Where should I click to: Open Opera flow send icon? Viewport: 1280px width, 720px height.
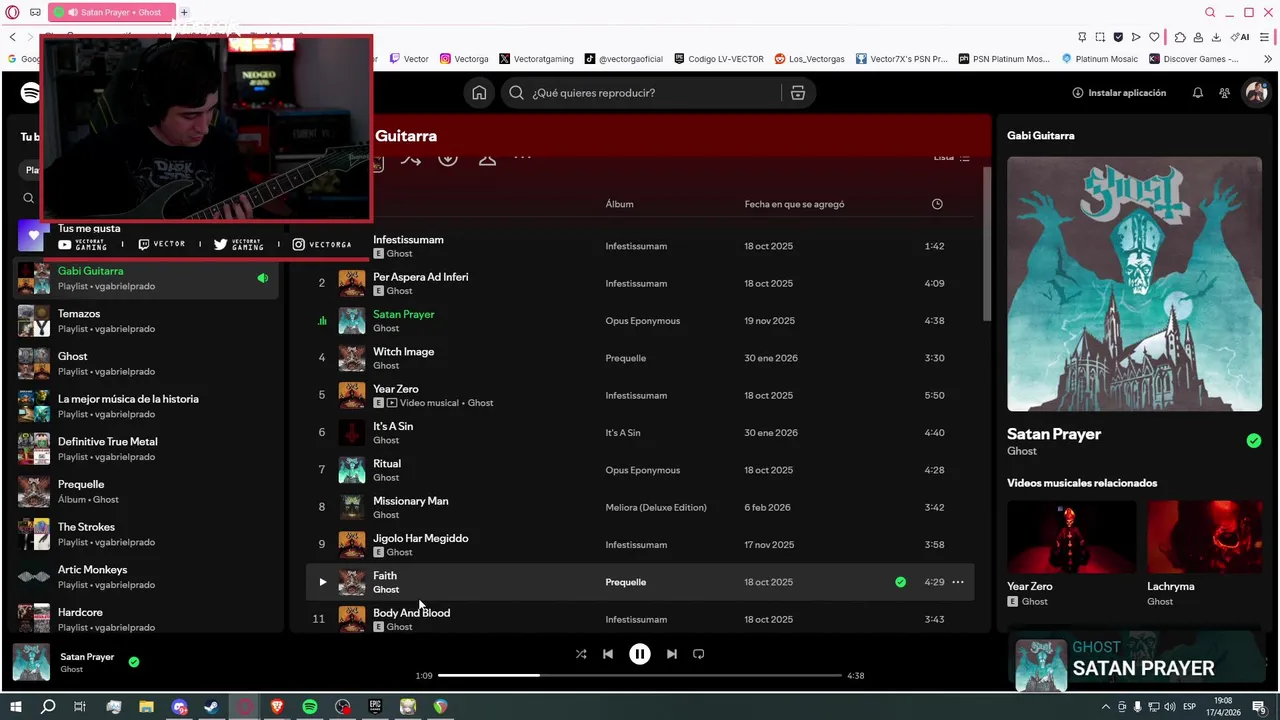point(1136,37)
